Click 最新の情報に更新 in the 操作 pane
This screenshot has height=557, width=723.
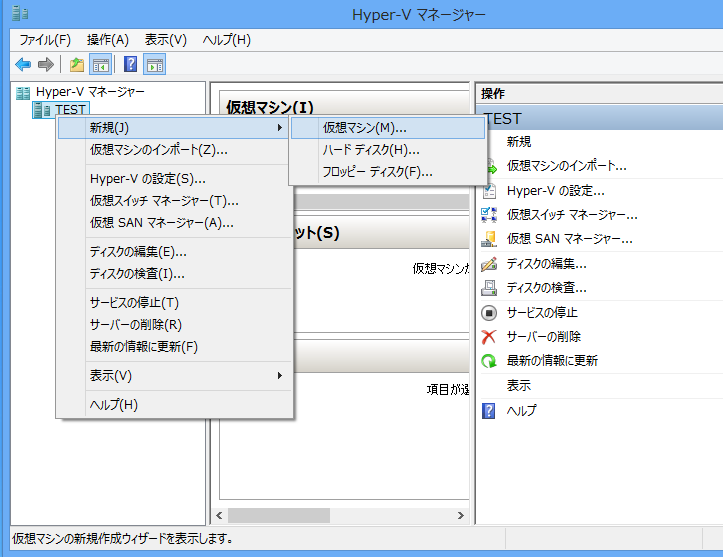[x=552, y=361]
